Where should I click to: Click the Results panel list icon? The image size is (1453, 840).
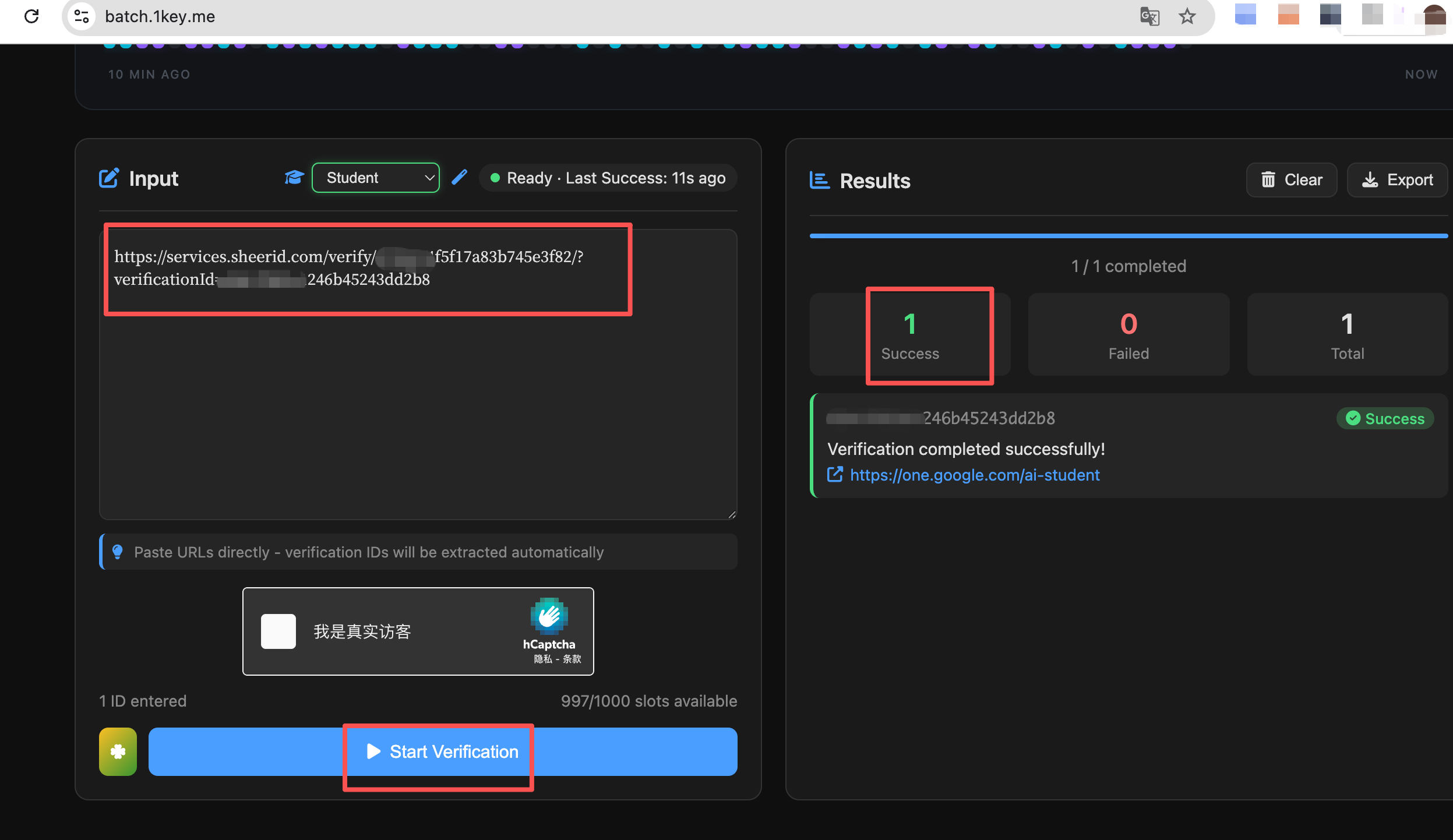[x=820, y=180]
